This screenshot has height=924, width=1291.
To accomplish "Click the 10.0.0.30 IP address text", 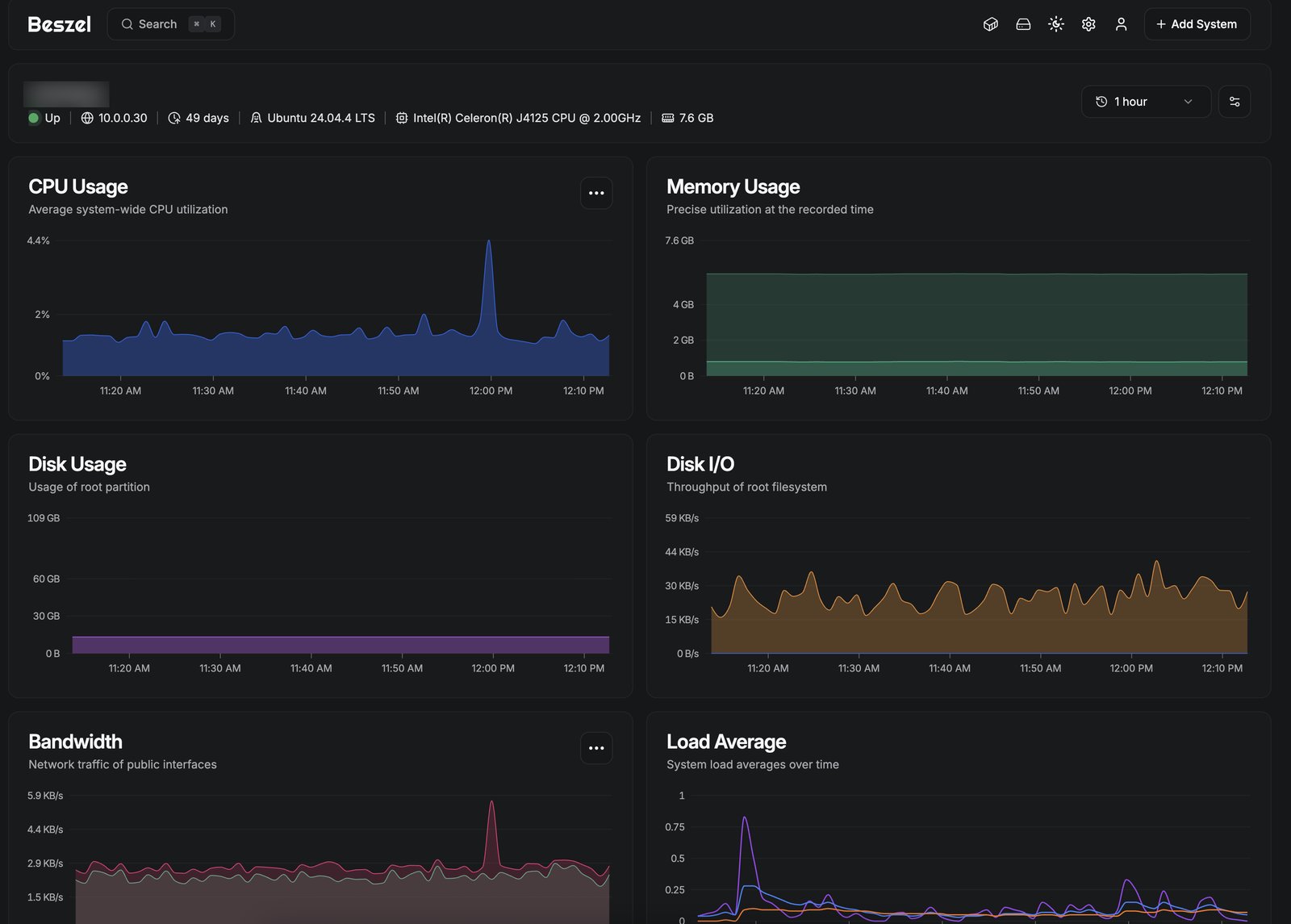I will (123, 118).
